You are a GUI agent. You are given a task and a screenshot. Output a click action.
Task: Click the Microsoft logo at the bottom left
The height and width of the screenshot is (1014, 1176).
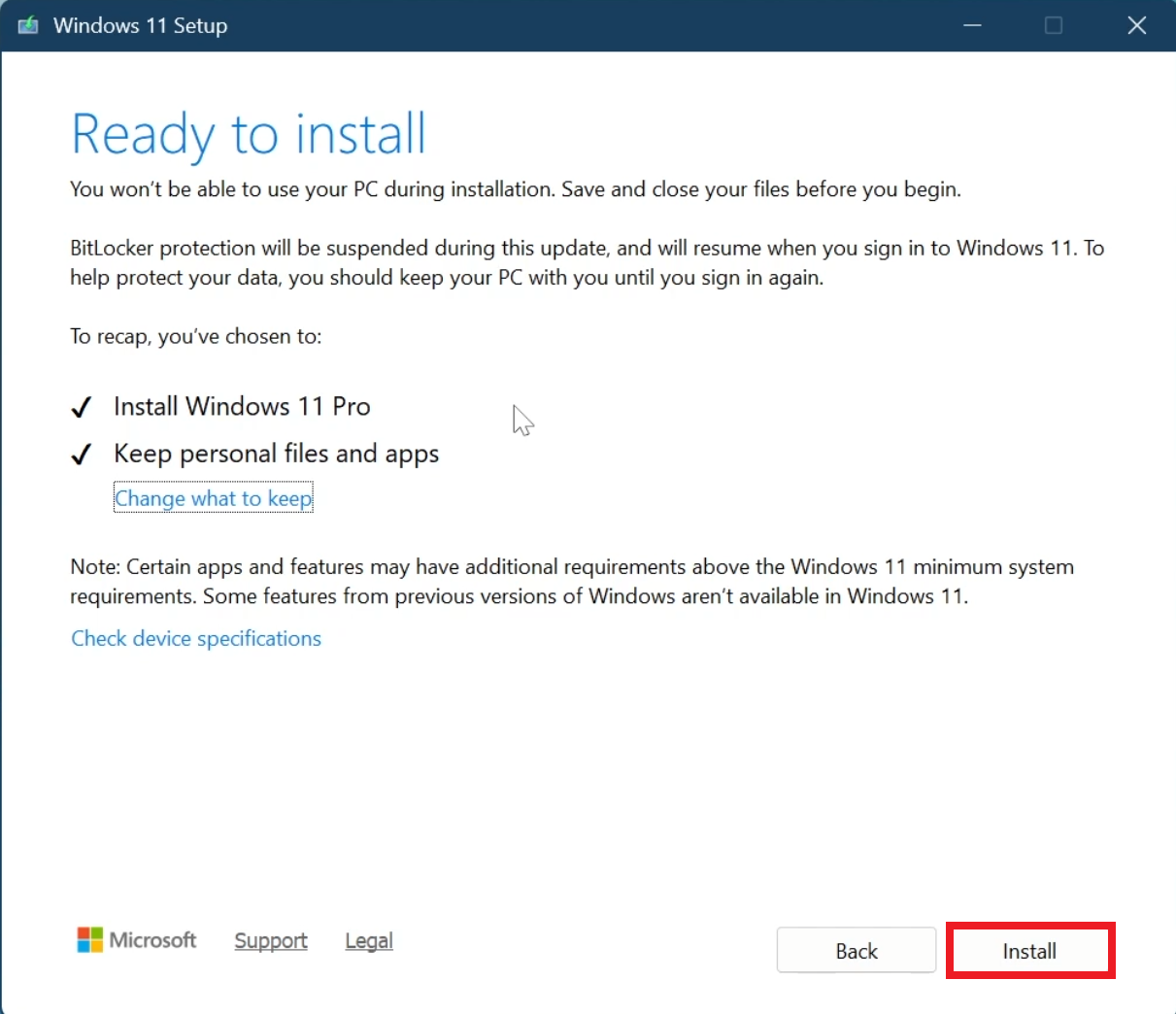[136, 940]
